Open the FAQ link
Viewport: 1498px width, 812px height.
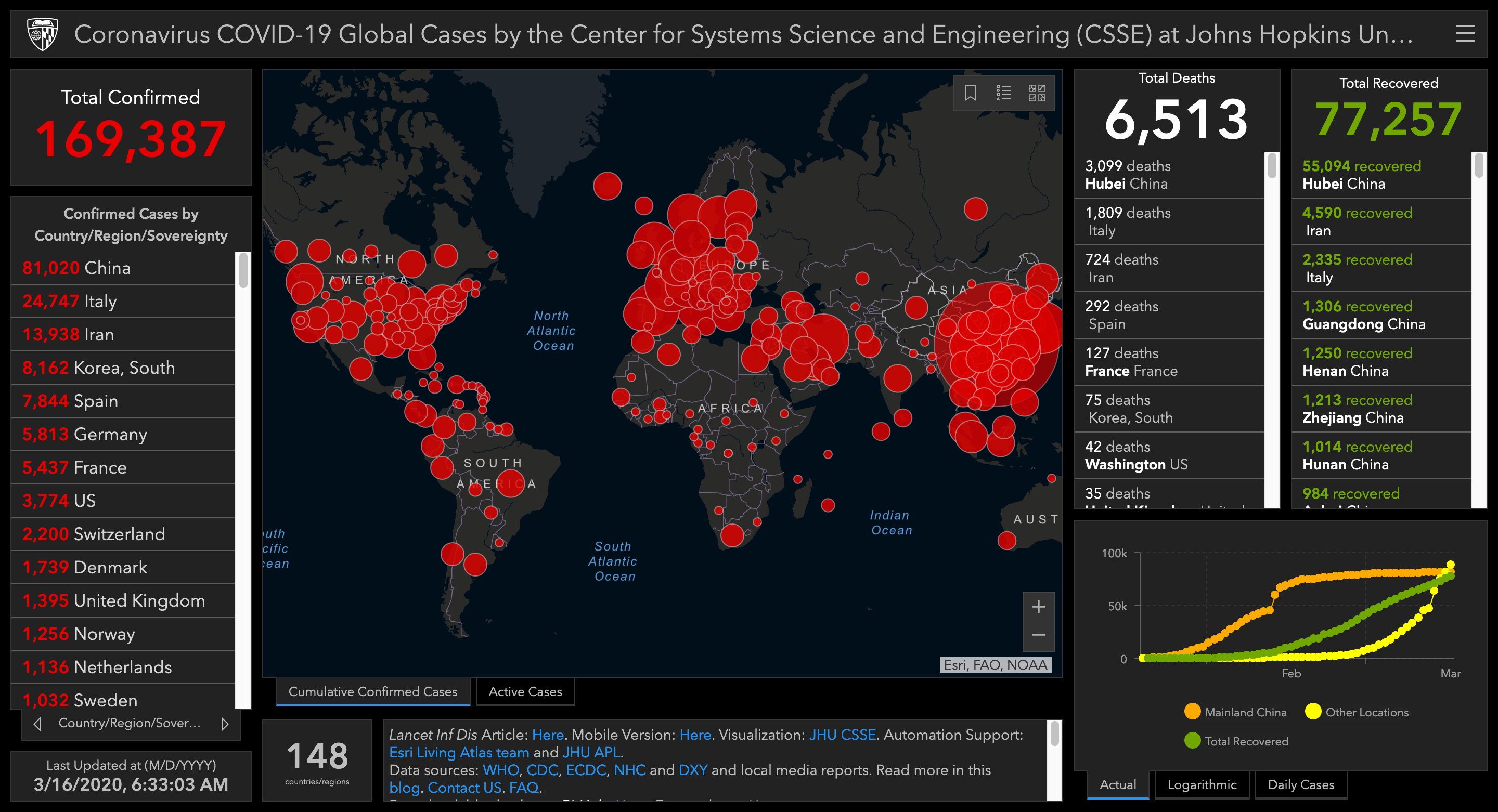click(524, 788)
